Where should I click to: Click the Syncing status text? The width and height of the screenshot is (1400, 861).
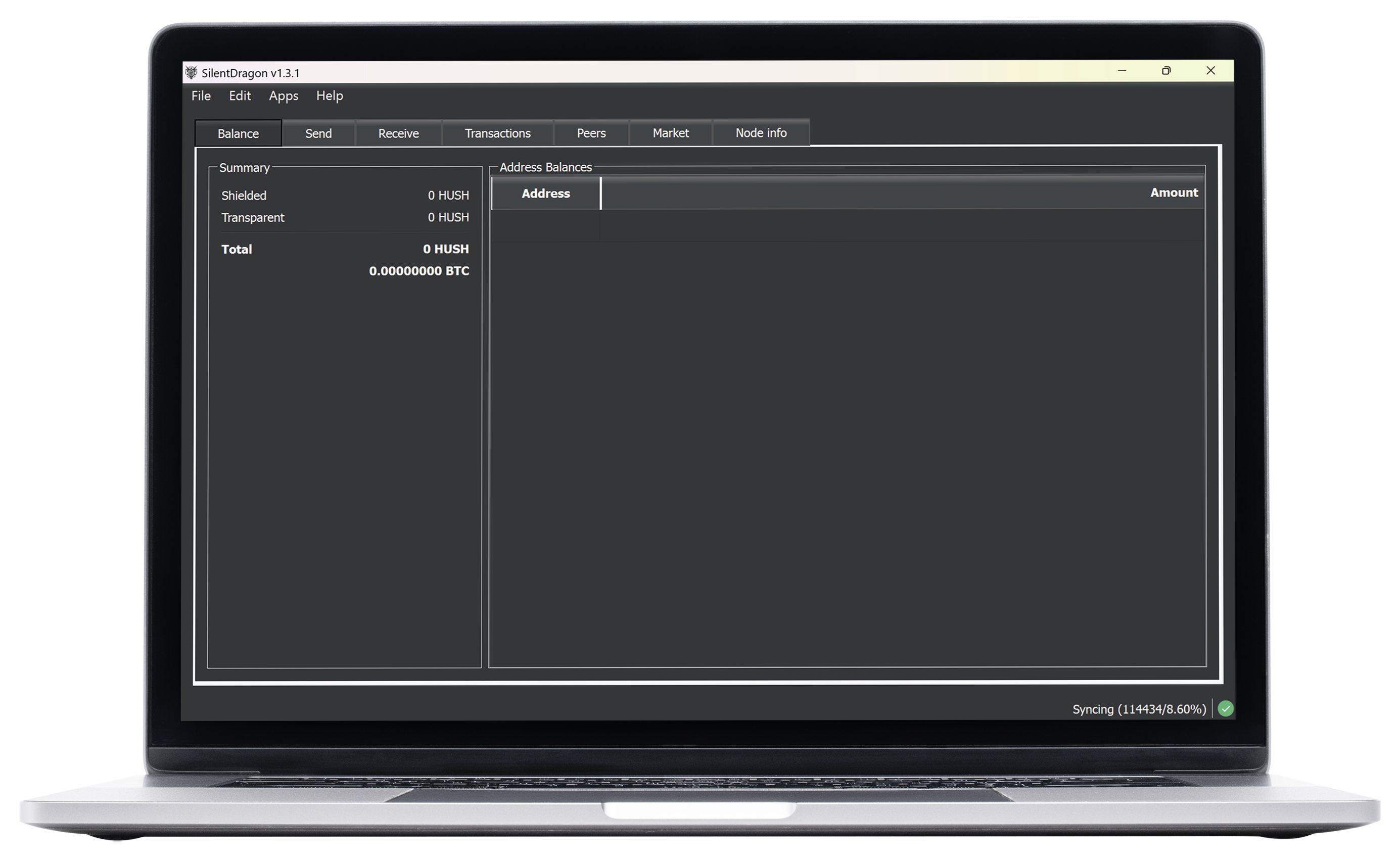click(x=1139, y=709)
